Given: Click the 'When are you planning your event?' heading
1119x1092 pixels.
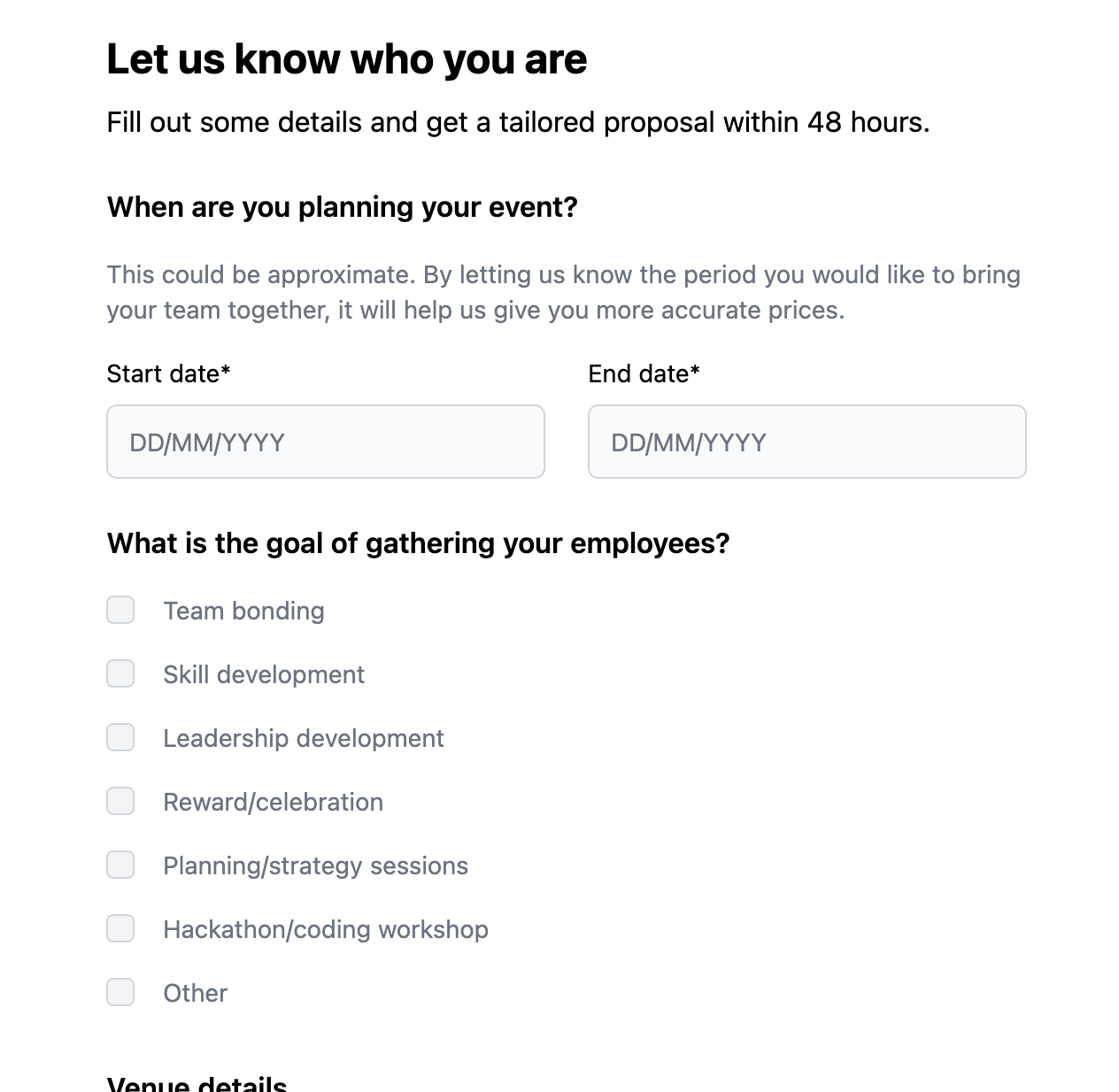Looking at the screenshot, I should click(342, 207).
